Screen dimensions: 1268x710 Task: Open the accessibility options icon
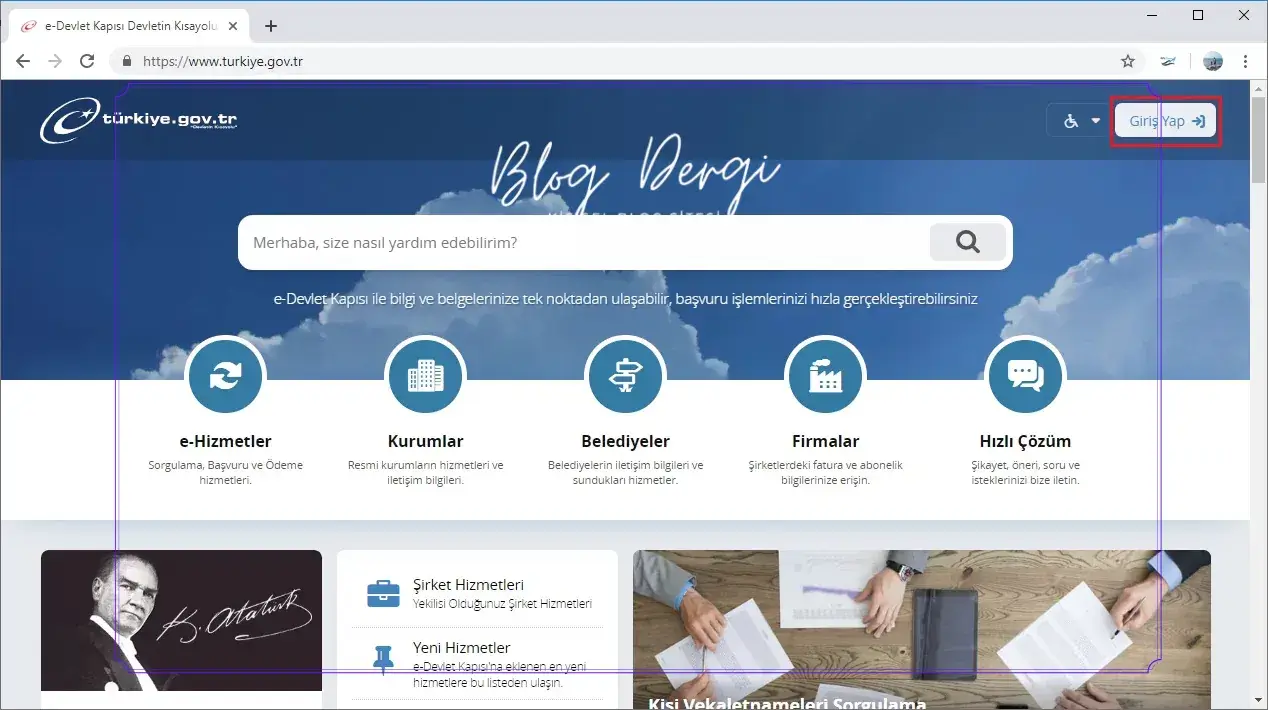point(1069,120)
